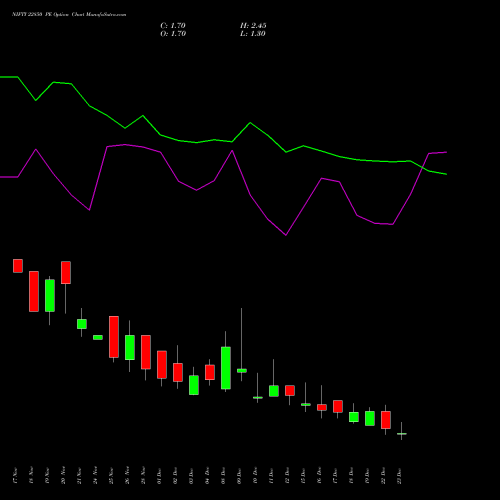Click the 18 Dec date label
This screenshot has height=500, width=500.
pos(351,476)
